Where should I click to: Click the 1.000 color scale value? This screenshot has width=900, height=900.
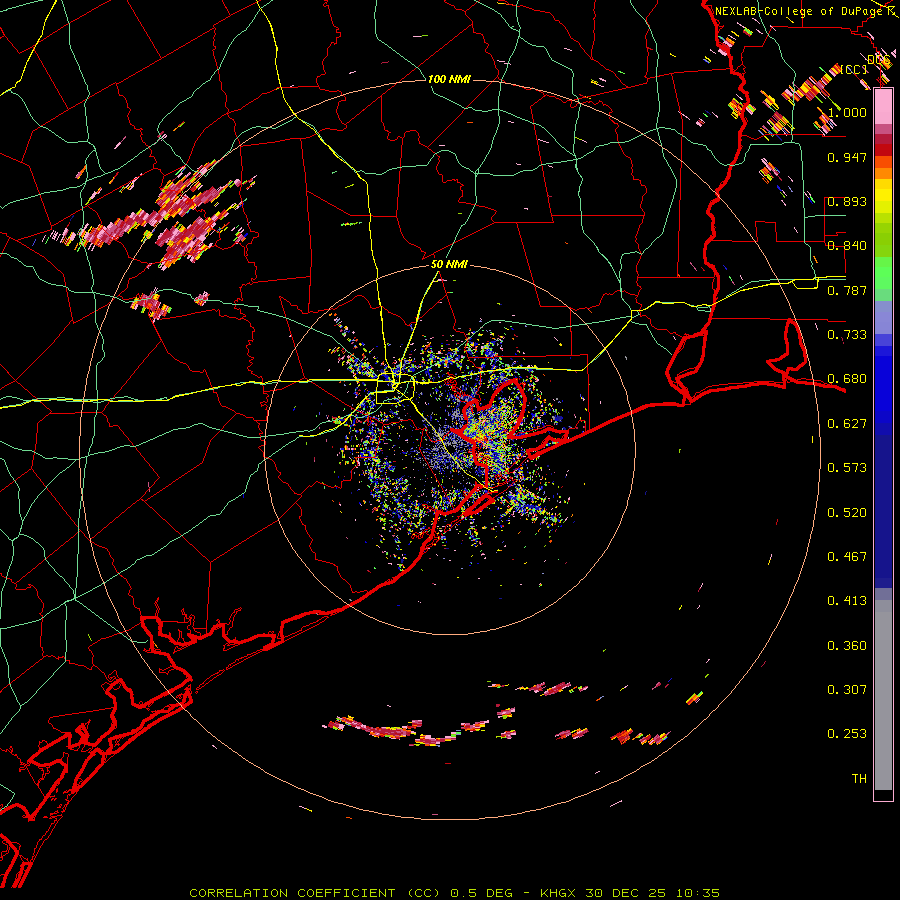[847, 112]
